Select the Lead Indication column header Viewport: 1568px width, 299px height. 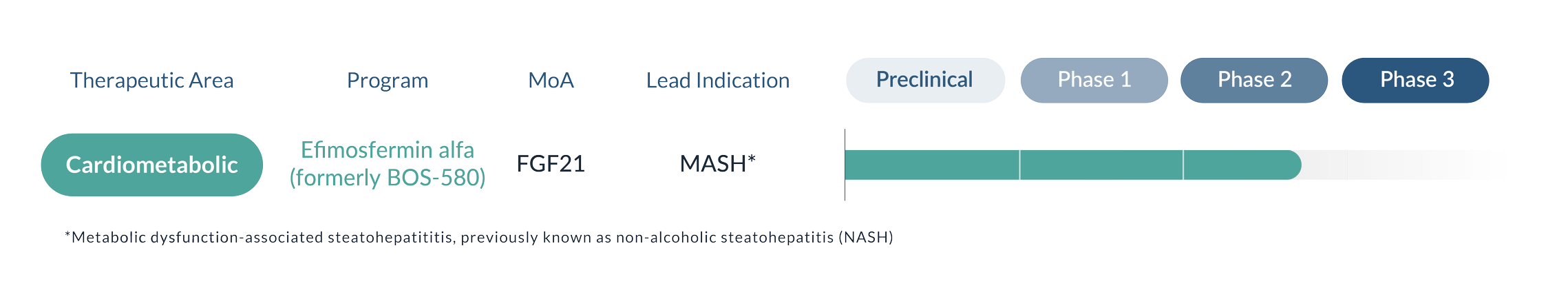[x=717, y=81]
